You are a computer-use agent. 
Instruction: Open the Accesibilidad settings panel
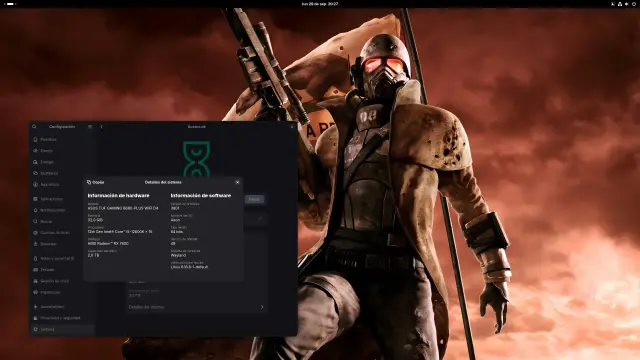coord(62,307)
